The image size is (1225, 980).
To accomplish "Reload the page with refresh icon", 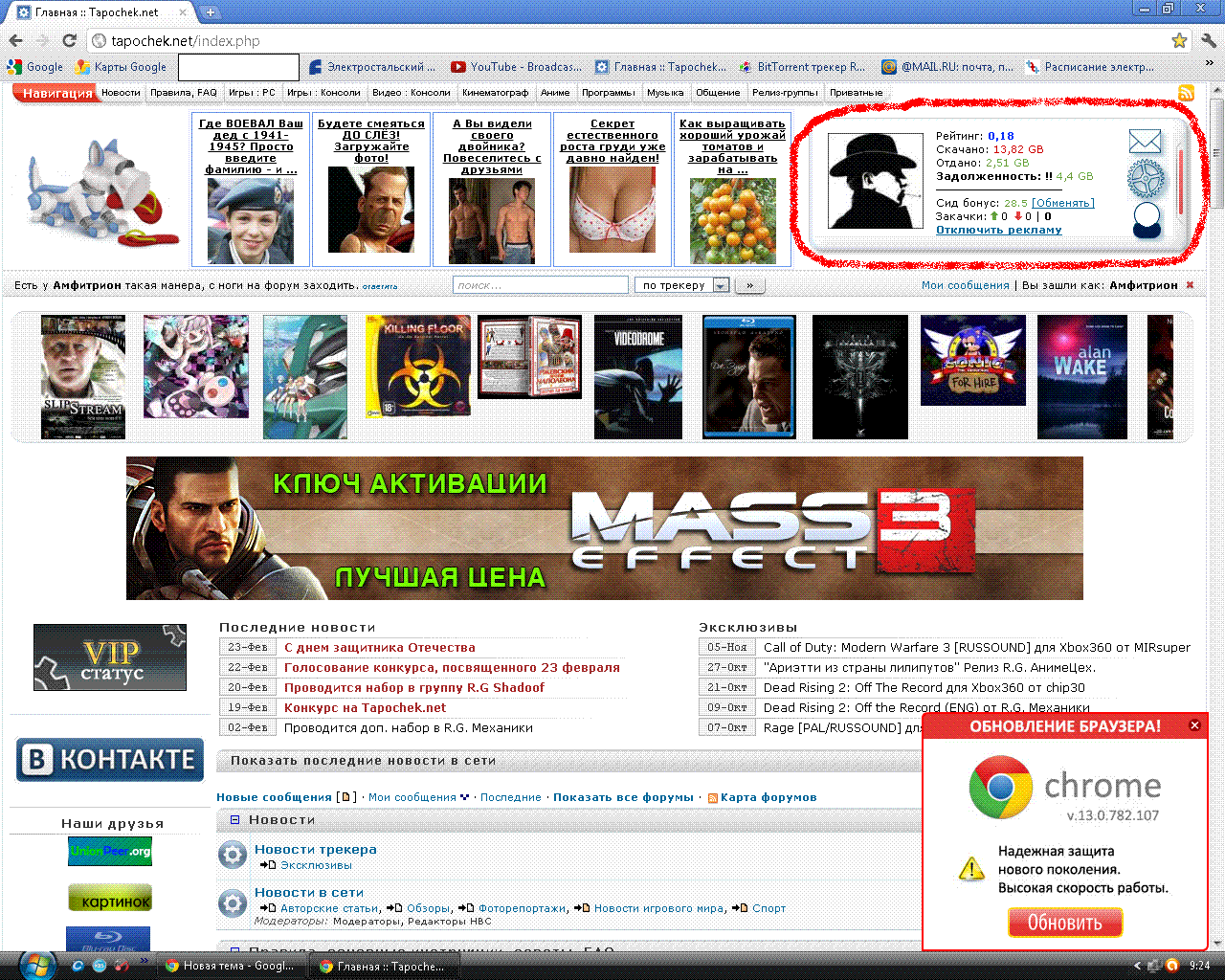I will pyautogui.click(x=69, y=40).
